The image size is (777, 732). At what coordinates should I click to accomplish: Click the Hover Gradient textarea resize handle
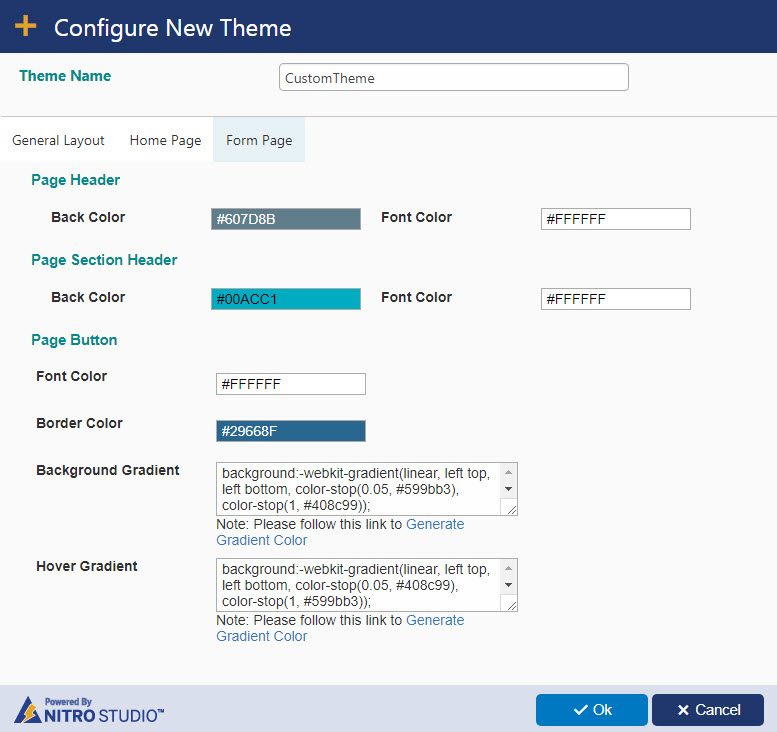[x=511, y=605]
